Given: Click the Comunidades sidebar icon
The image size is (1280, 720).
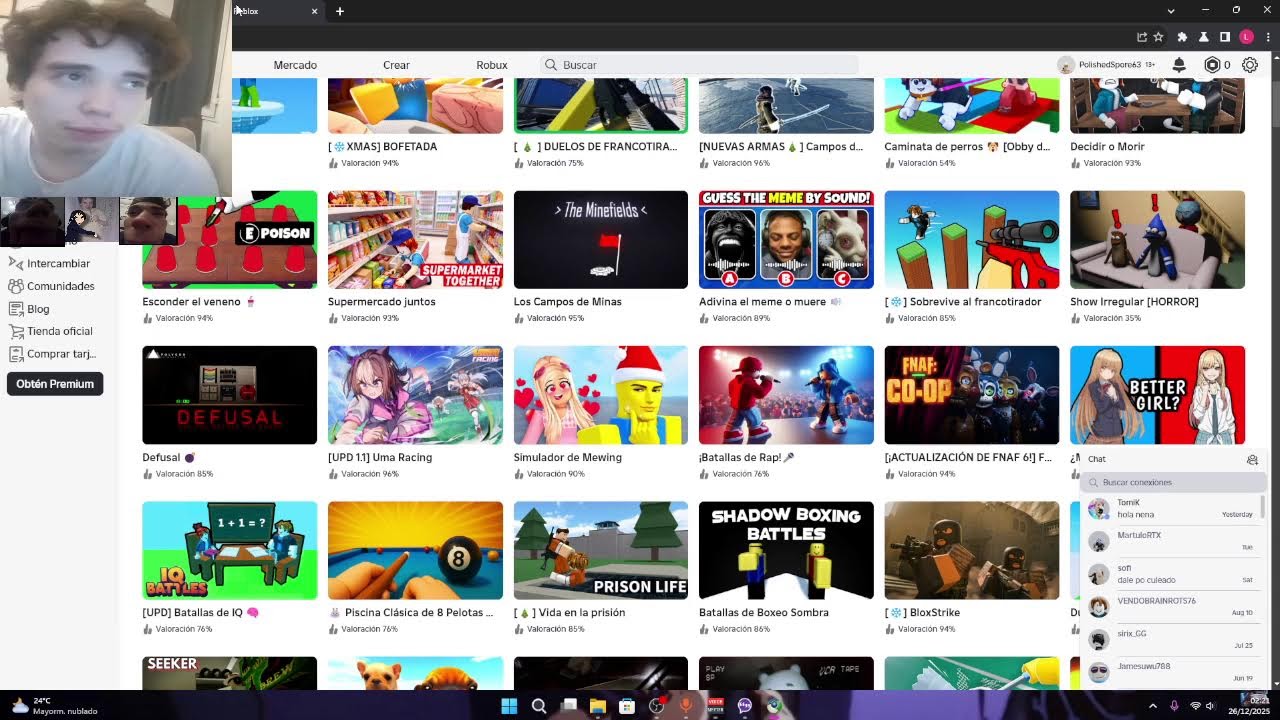Looking at the screenshot, I should [x=15, y=286].
